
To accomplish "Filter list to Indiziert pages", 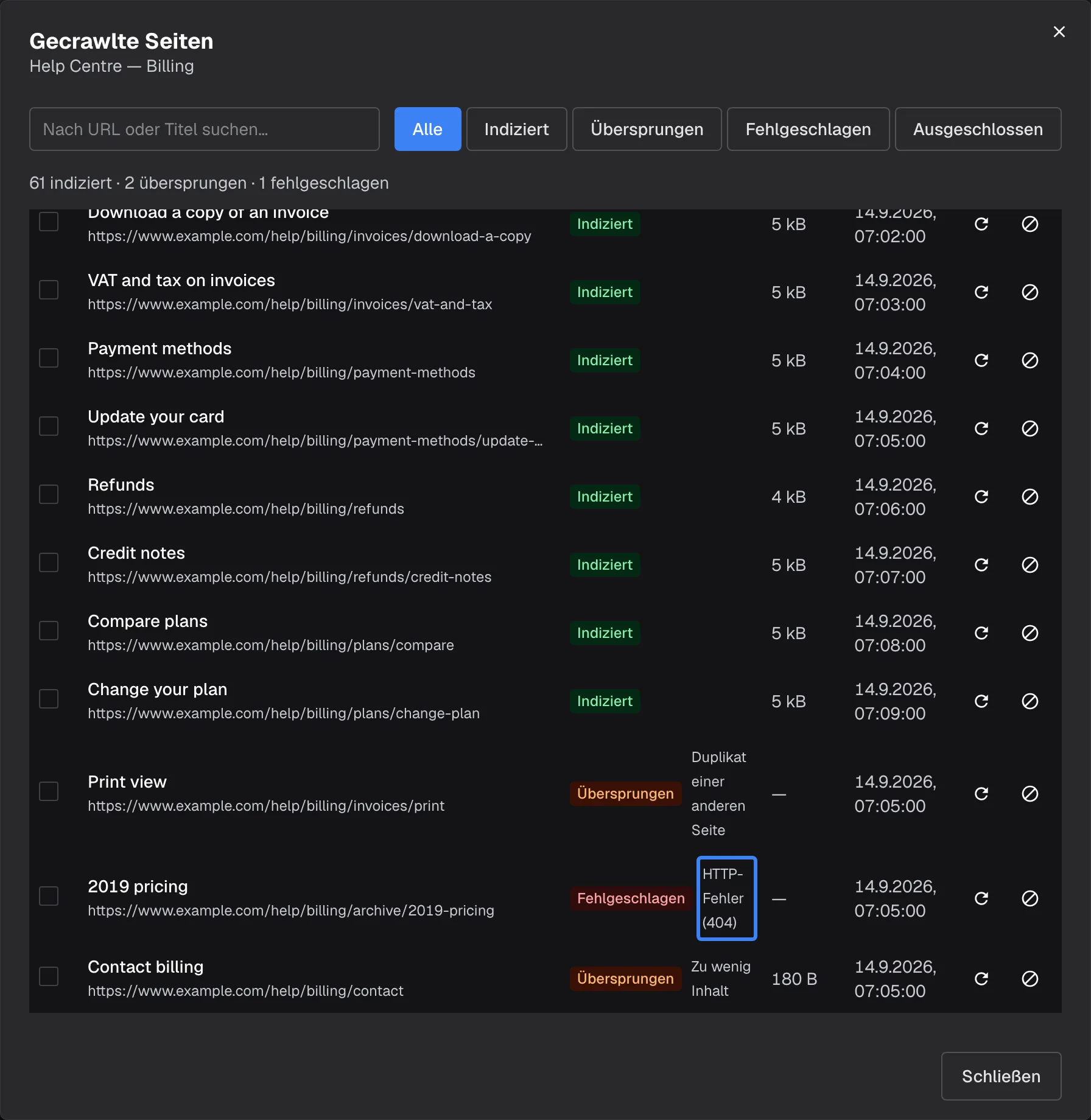I will 516,129.
